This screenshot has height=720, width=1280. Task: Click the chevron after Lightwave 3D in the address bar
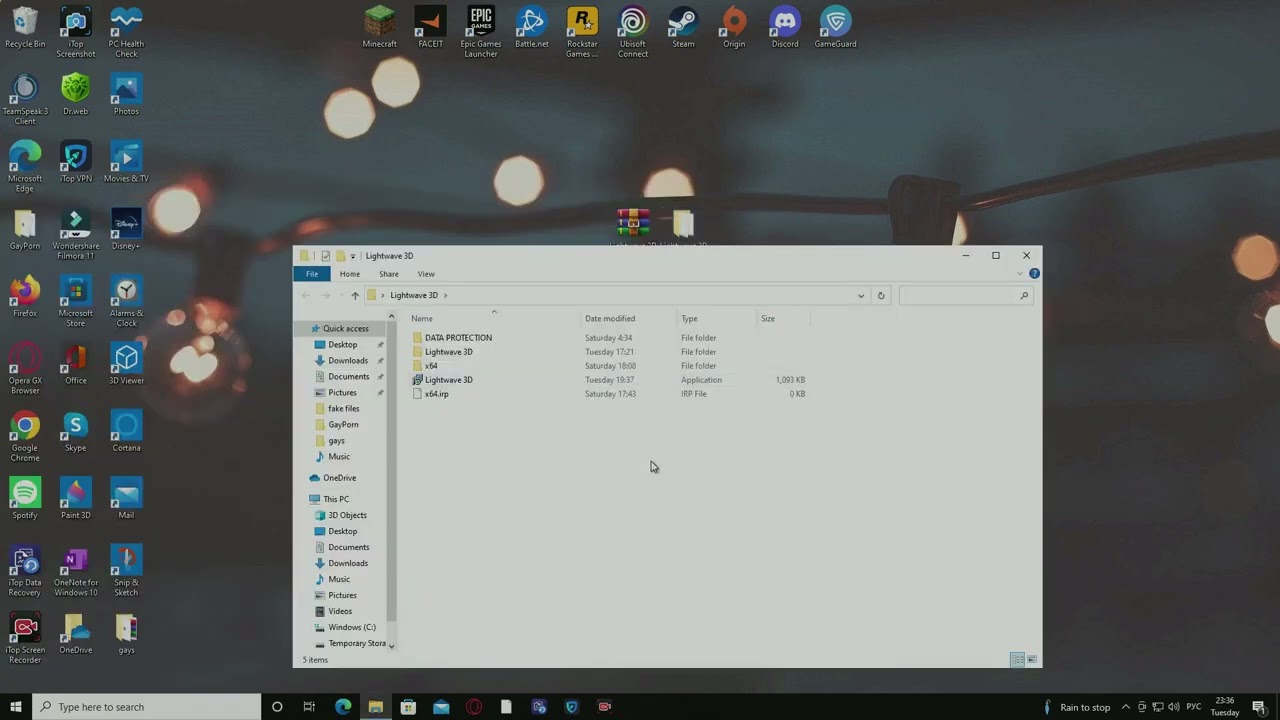[x=446, y=296]
